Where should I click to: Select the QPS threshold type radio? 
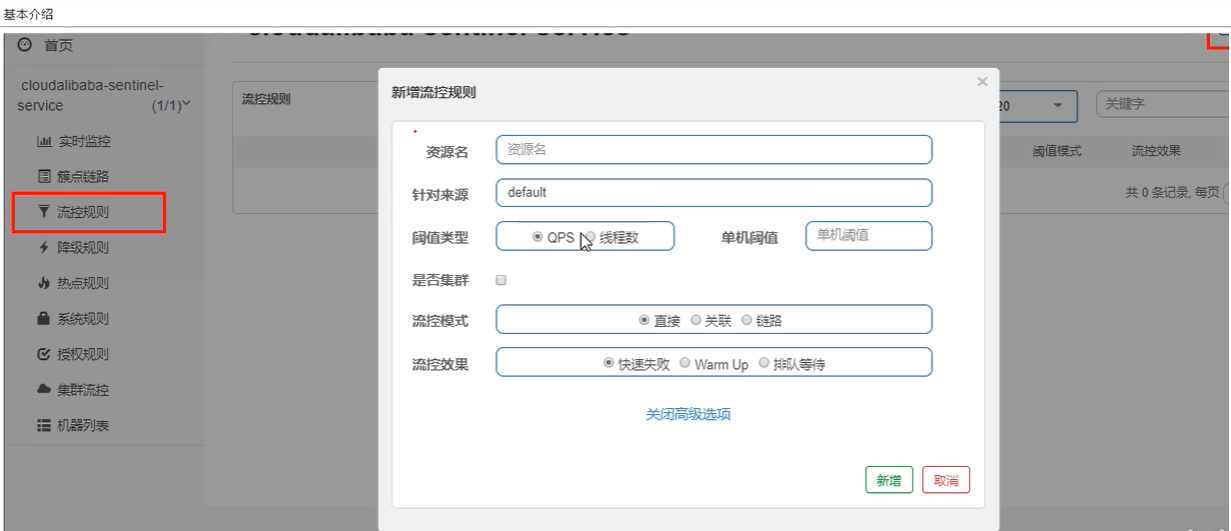538,237
